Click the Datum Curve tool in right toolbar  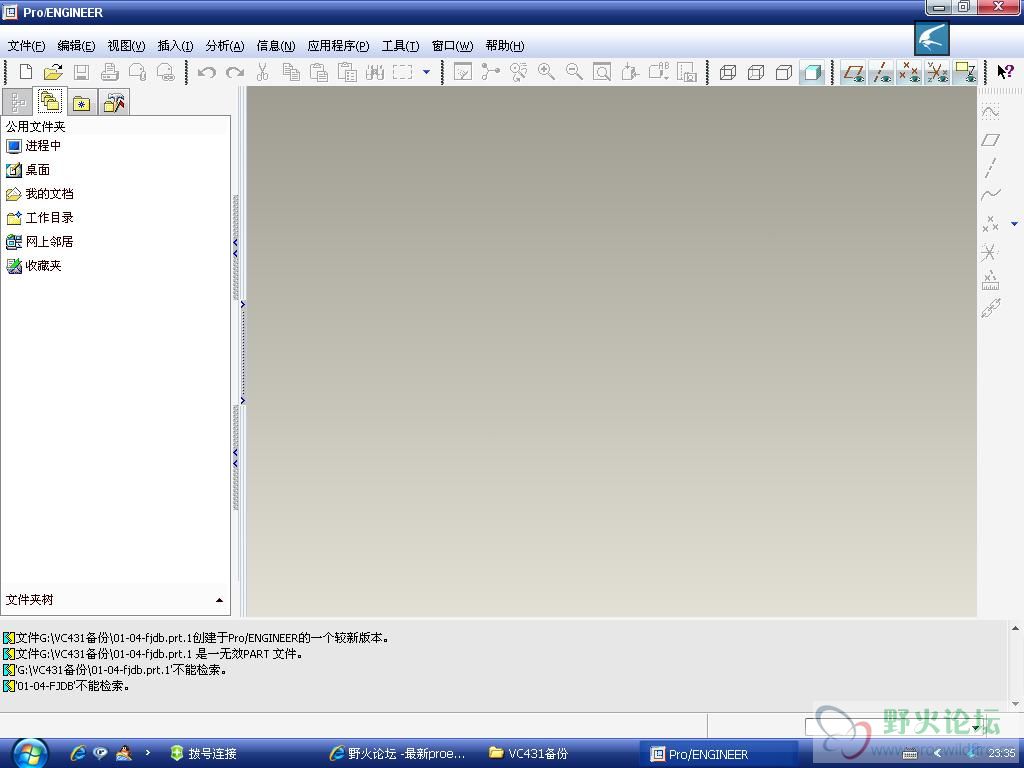click(x=990, y=195)
